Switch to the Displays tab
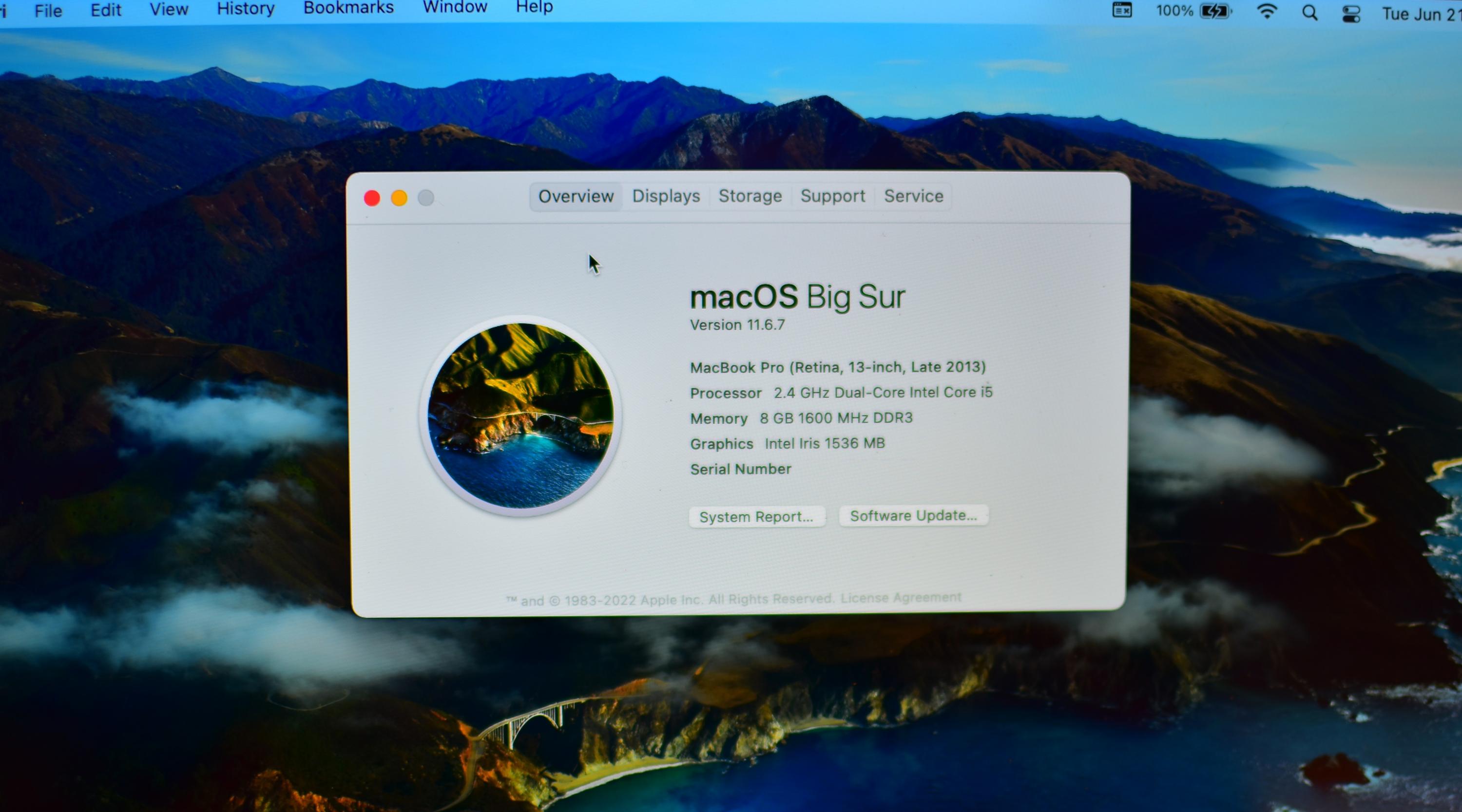Viewport: 1462px width, 812px height. (666, 196)
